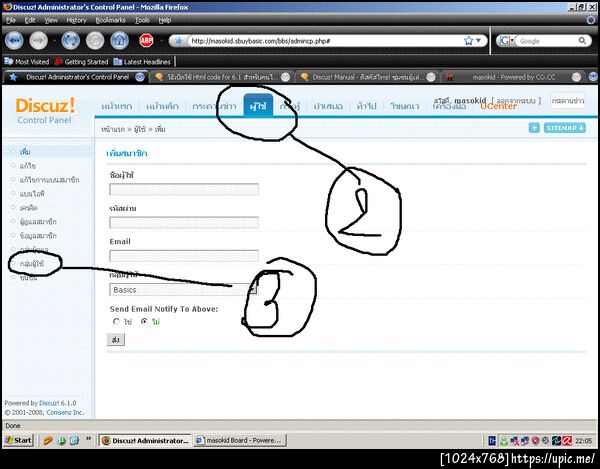The height and width of the screenshot is (469, 600).
Task: Close the Discuz! Administrator's Control Panel tab
Action: [x=140, y=77]
